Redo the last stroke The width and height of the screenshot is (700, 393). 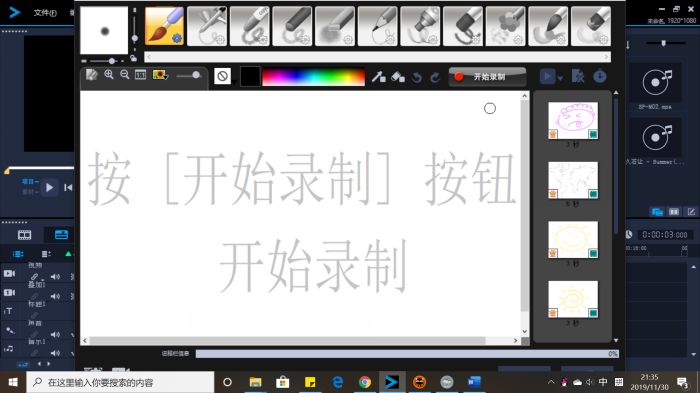tap(435, 77)
